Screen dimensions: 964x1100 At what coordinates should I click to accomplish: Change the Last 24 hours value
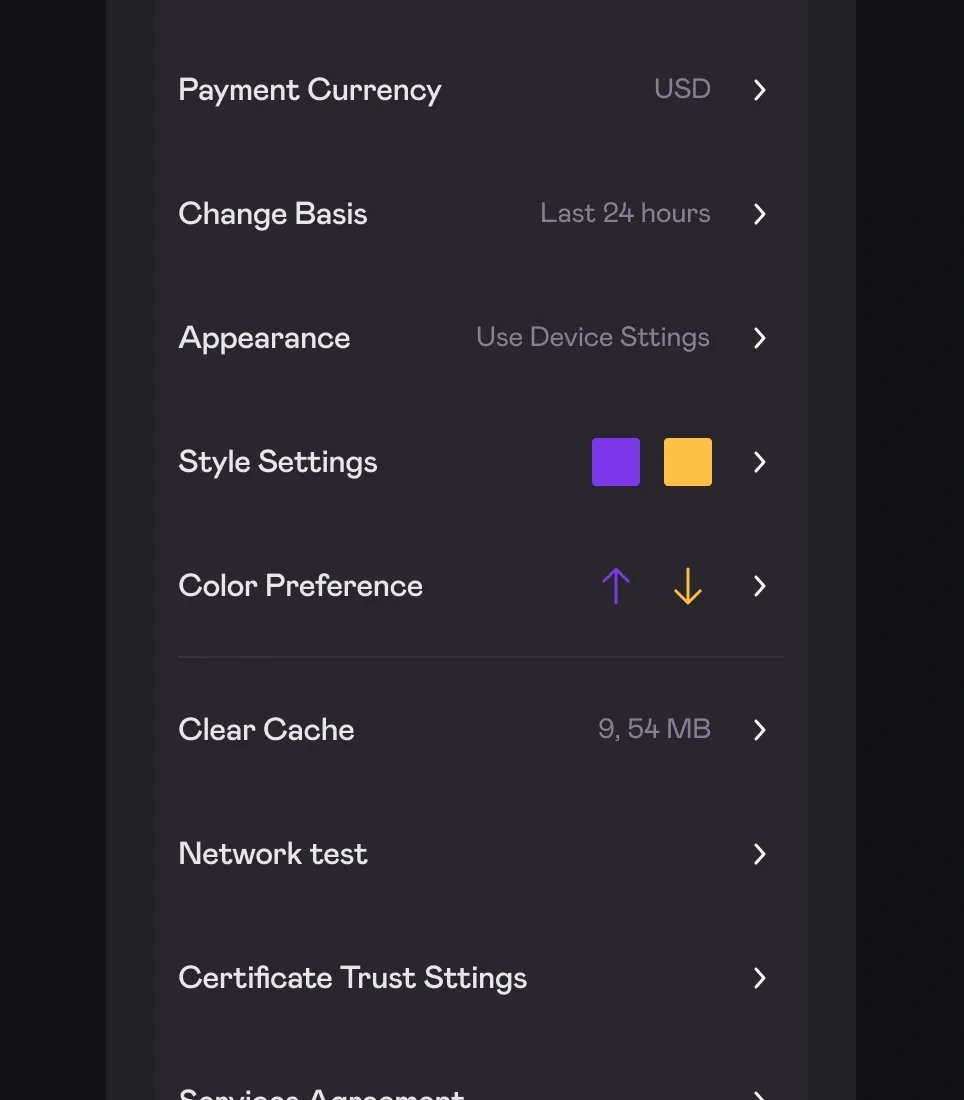click(625, 213)
